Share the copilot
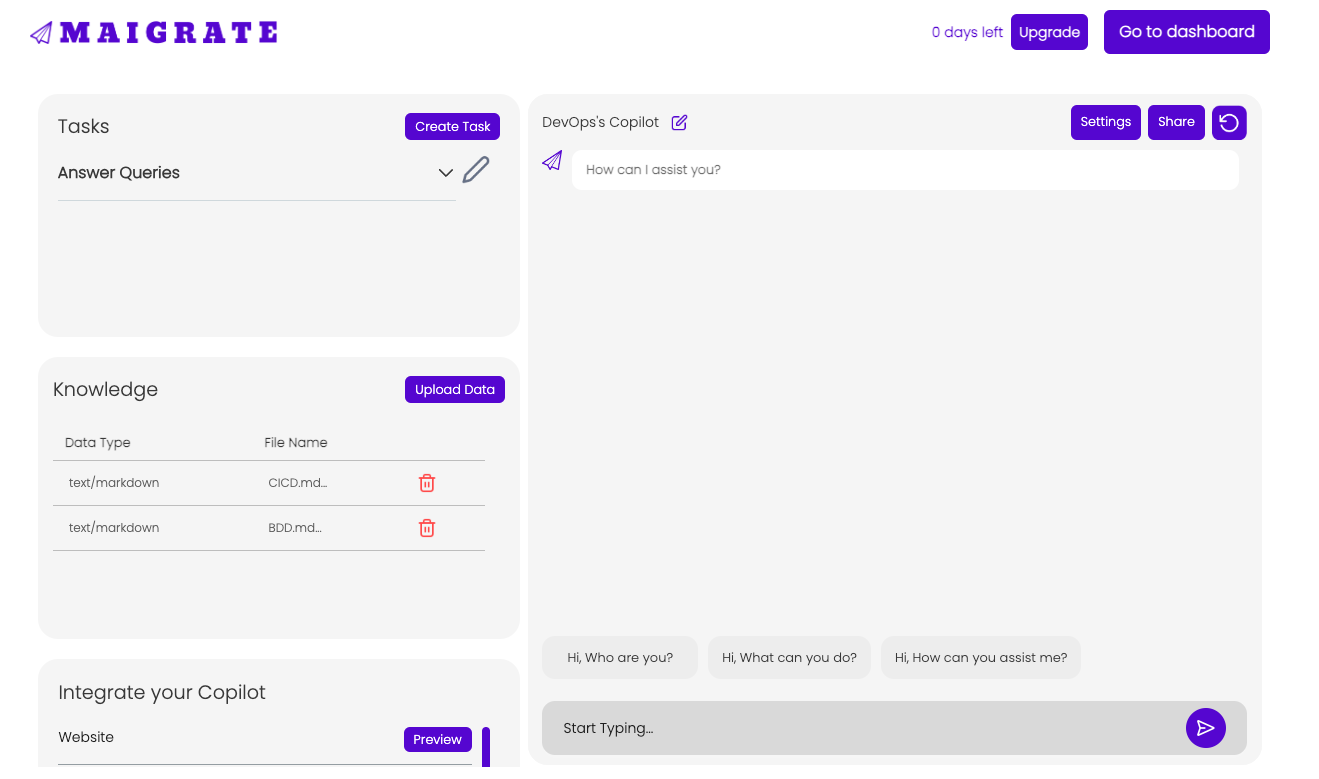Screen dimensions: 1319x779 pos(1176,122)
